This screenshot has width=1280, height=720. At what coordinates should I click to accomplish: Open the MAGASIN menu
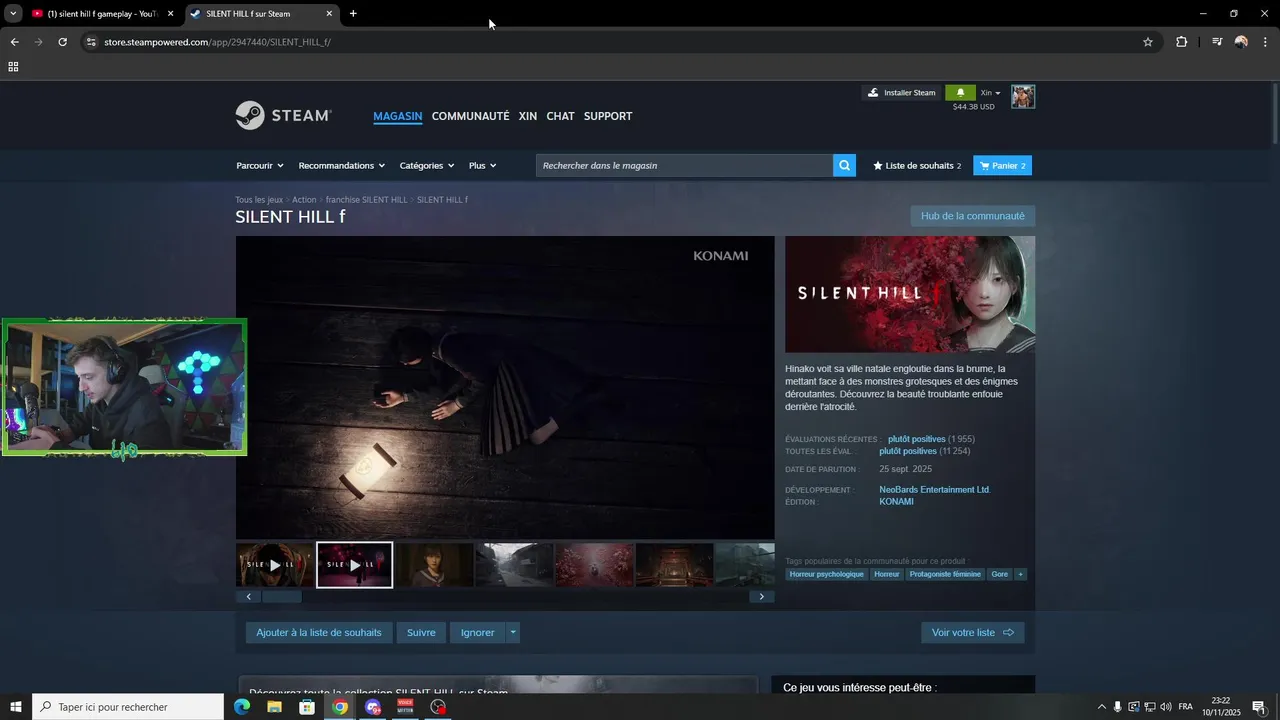pos(398,116)
